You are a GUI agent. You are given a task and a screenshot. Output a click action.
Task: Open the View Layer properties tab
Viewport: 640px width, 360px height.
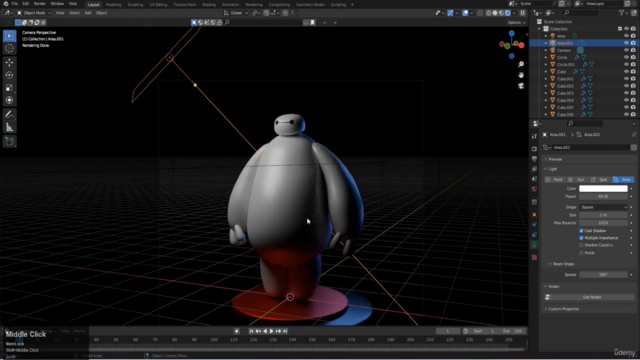[x=534, y=169]
